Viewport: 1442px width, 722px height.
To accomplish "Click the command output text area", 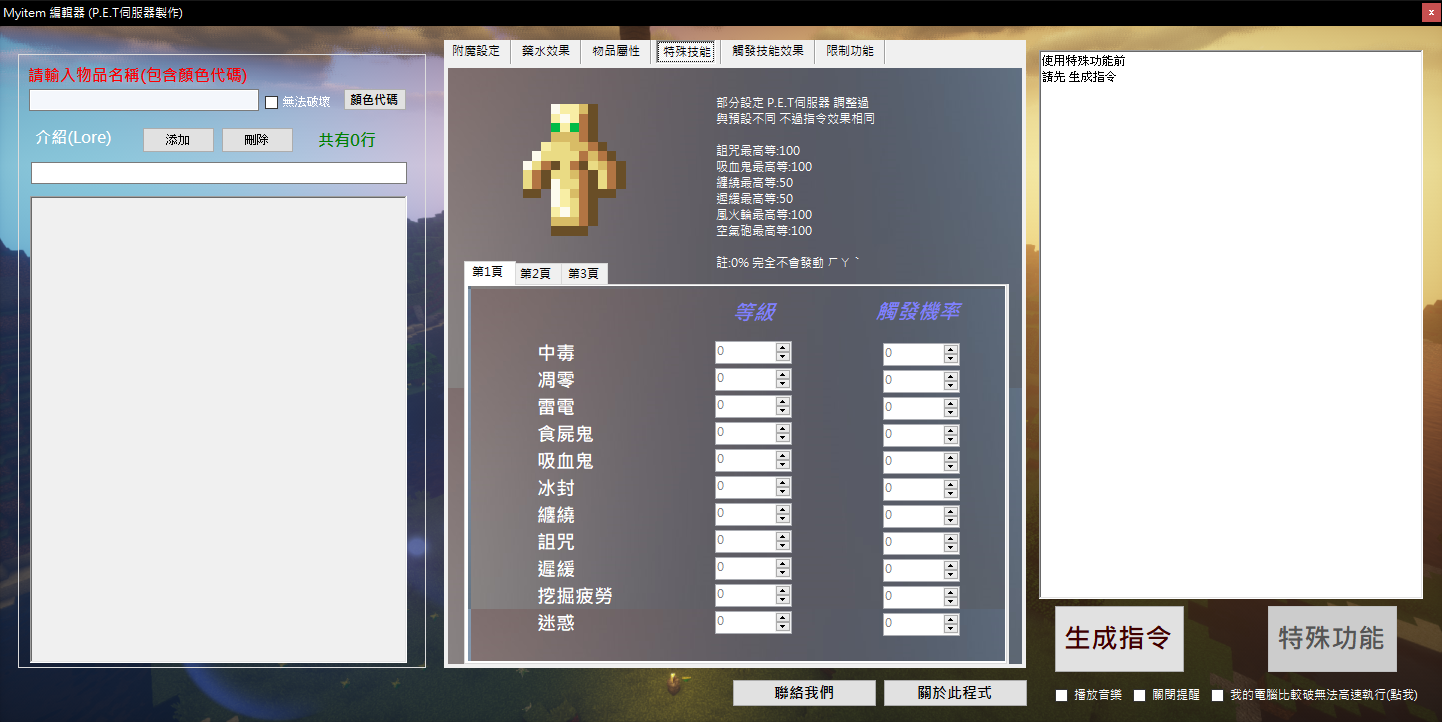I will click(1231, 325).
